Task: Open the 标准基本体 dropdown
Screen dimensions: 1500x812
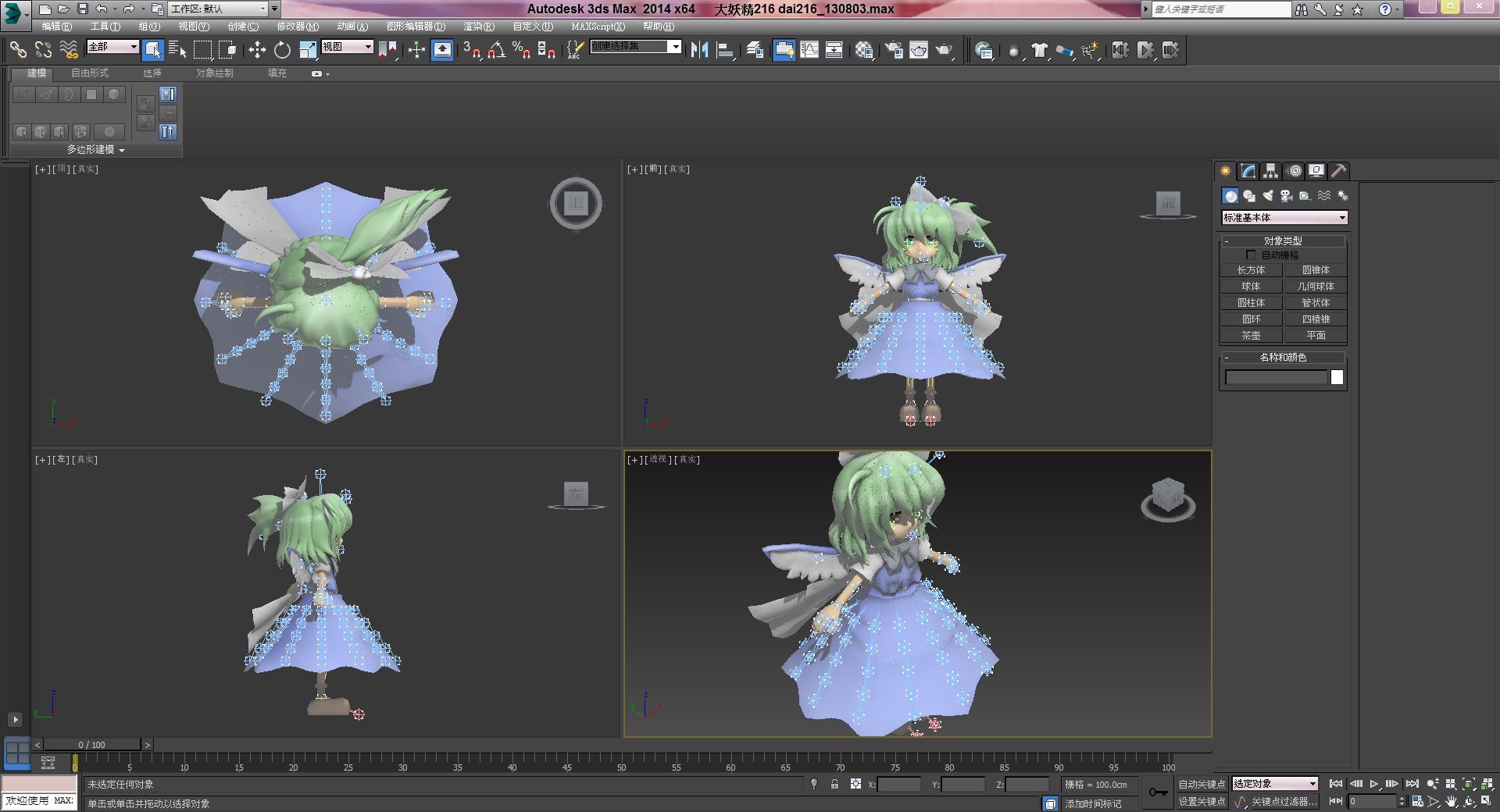Action: coord(1284,218)
